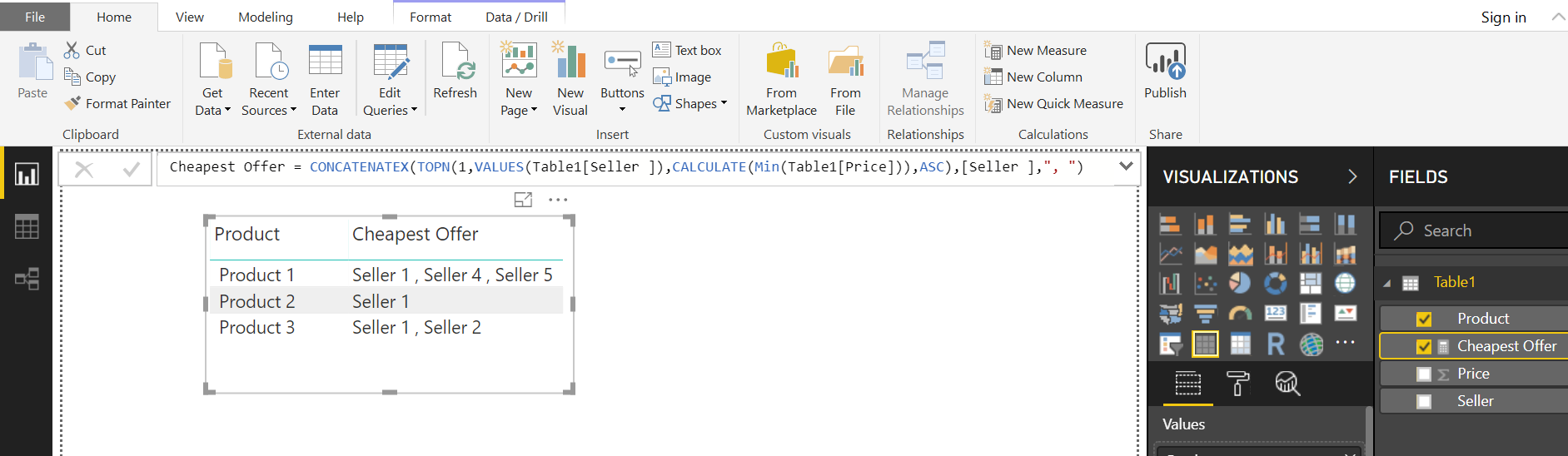The width and height of the screenshot is (1568, 456).
Task: Expand the formula bar chevron
Action: (x=1126, y=166)
